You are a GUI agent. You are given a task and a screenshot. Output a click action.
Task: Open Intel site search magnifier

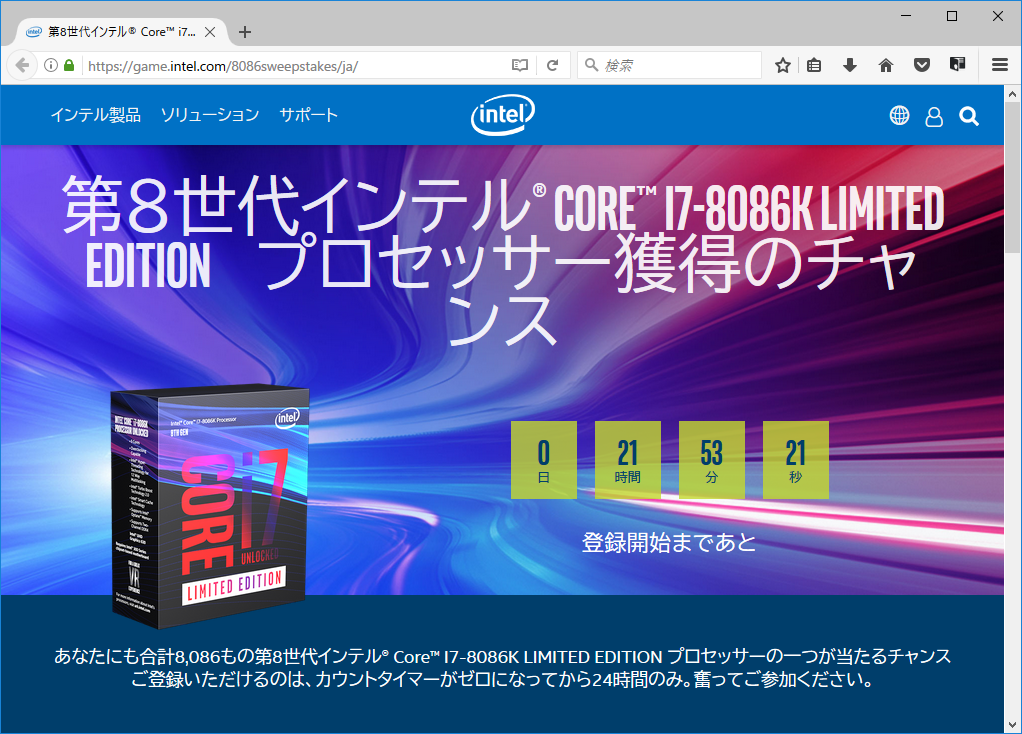click(x=969, y=116)
